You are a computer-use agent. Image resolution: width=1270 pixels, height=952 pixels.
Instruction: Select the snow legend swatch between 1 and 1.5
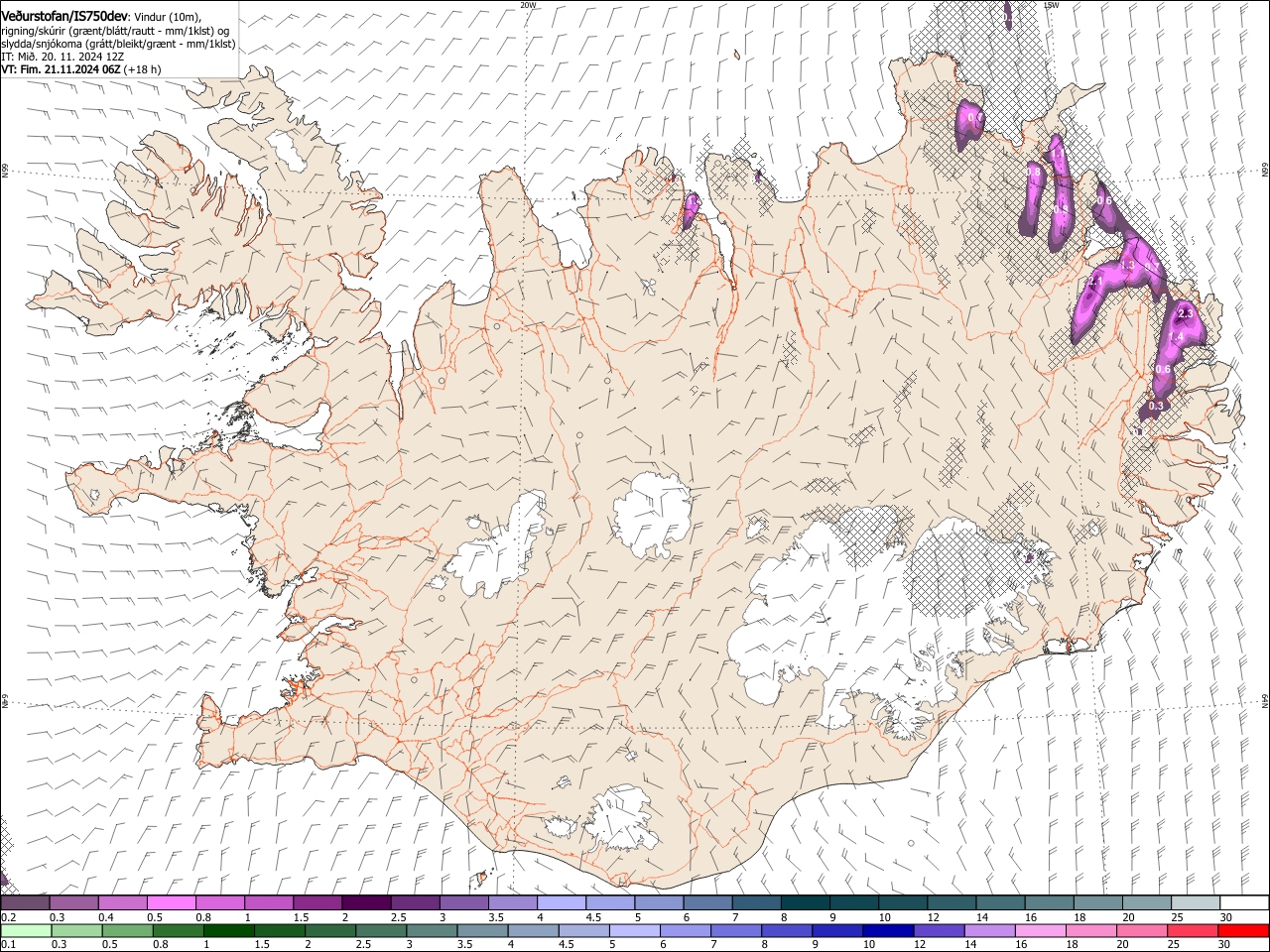[x=268, y=903]
